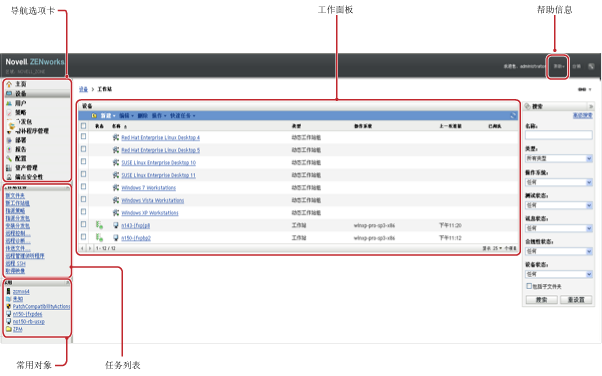Image resolution: width=602 pixels, height=376 pixels.
Task: Select 分发包 in navigation sidebar
Action: point(23,122)
